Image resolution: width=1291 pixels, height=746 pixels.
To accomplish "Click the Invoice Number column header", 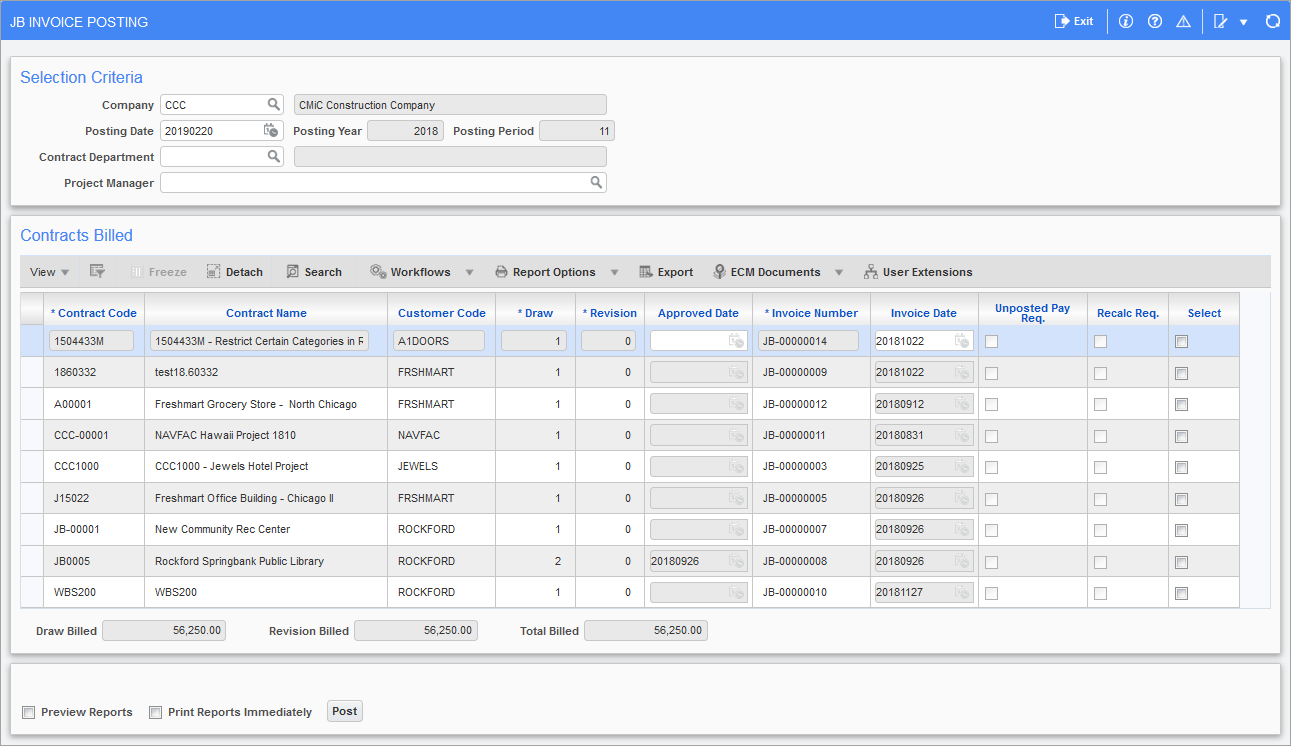I will 811,312.
